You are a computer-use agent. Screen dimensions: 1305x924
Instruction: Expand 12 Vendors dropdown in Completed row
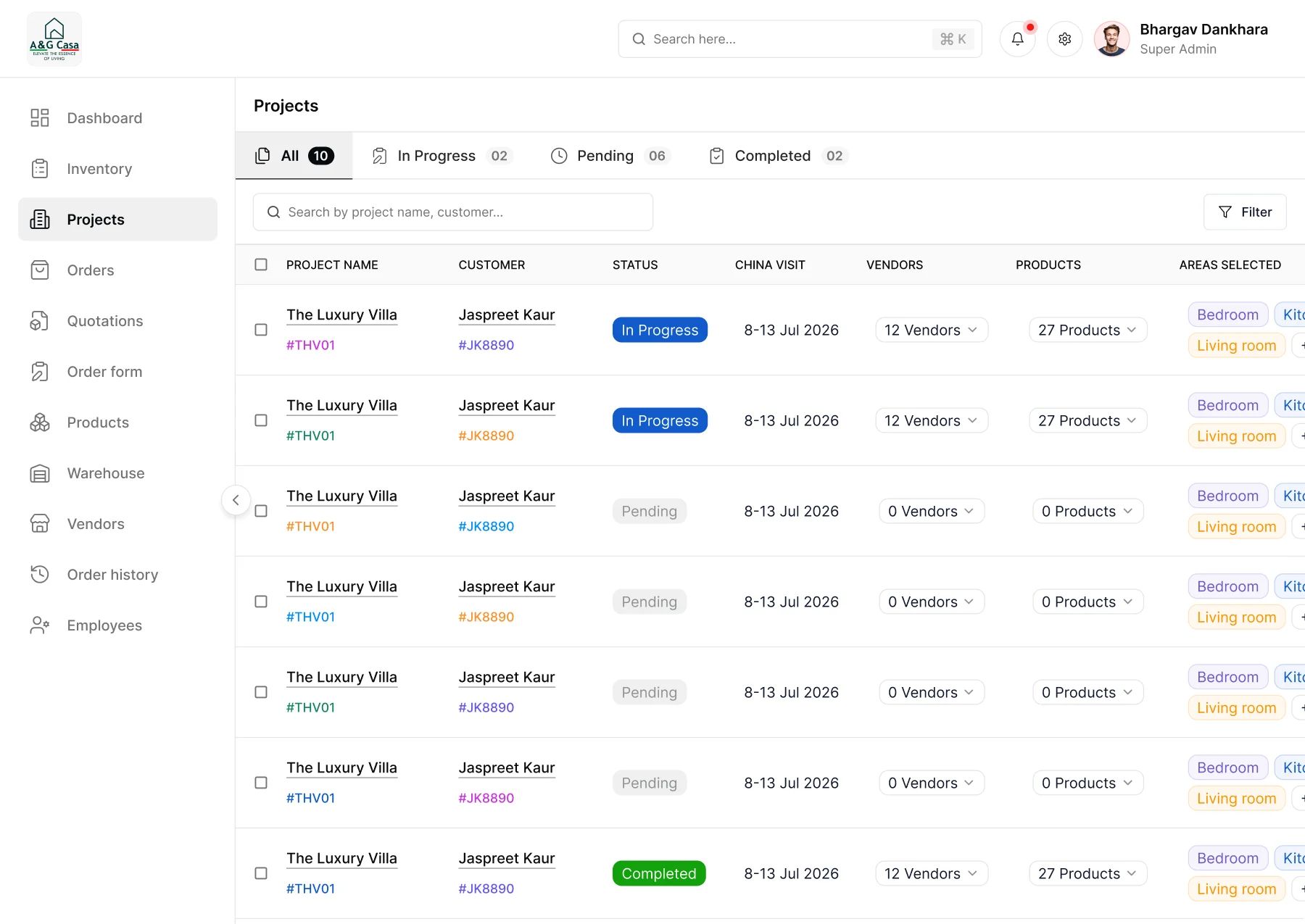click(932, 873)
